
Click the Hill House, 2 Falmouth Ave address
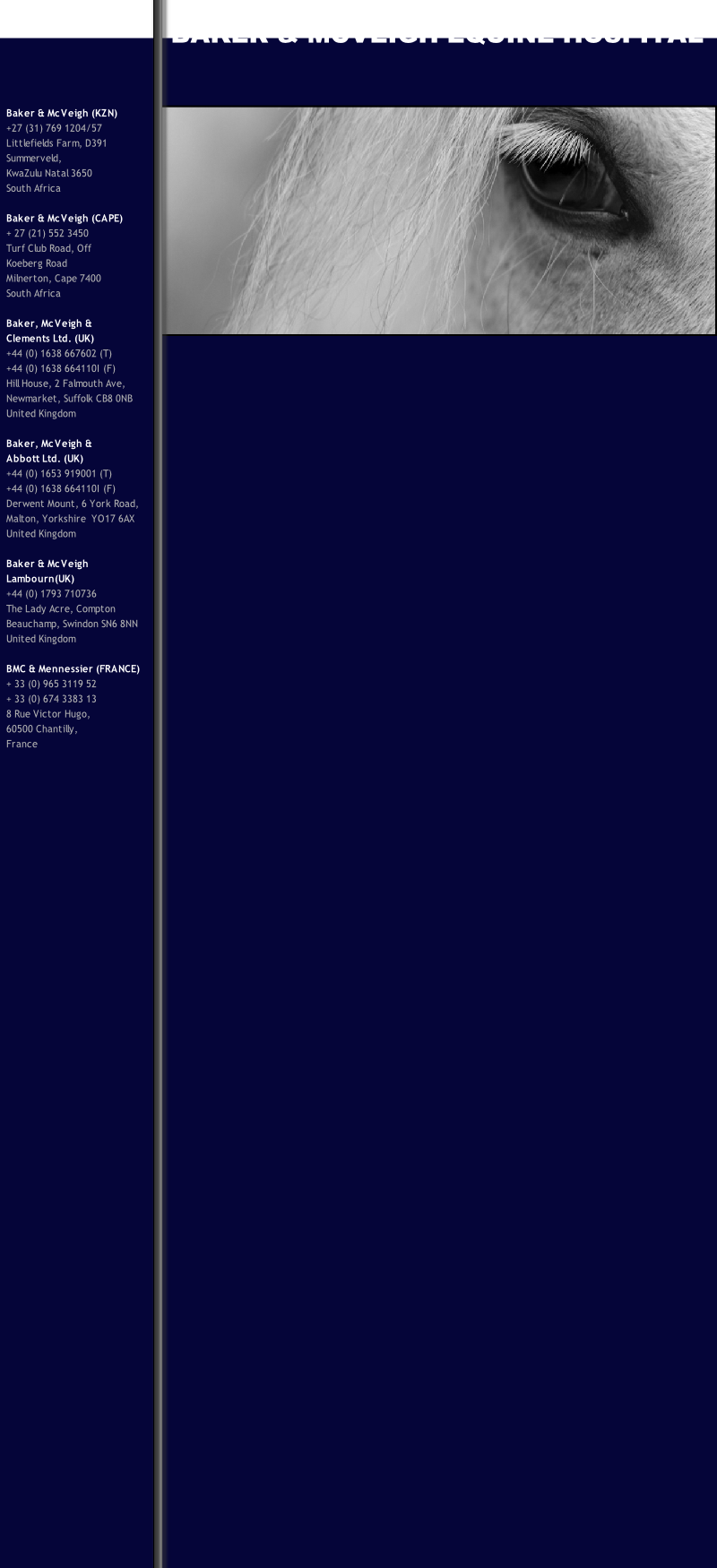point(65,383)
